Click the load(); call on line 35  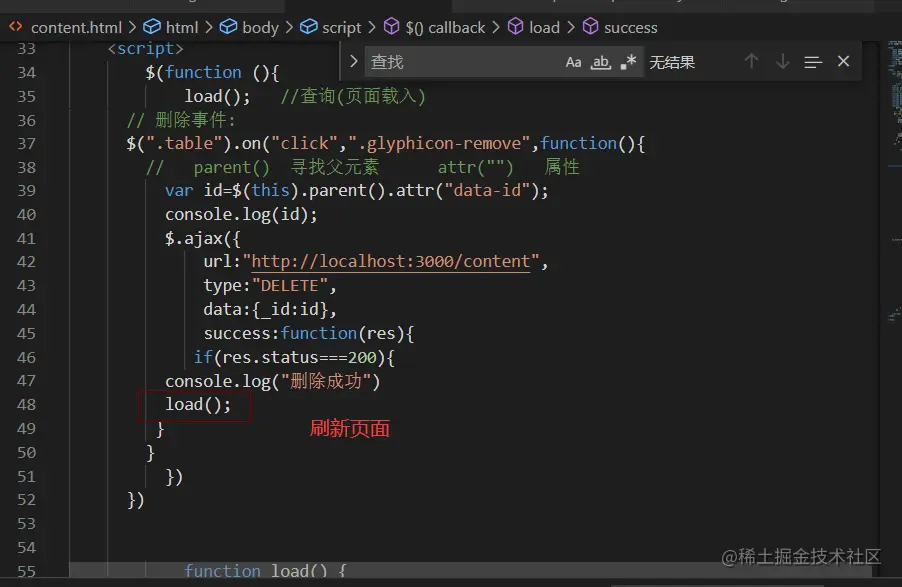(217, 96)
